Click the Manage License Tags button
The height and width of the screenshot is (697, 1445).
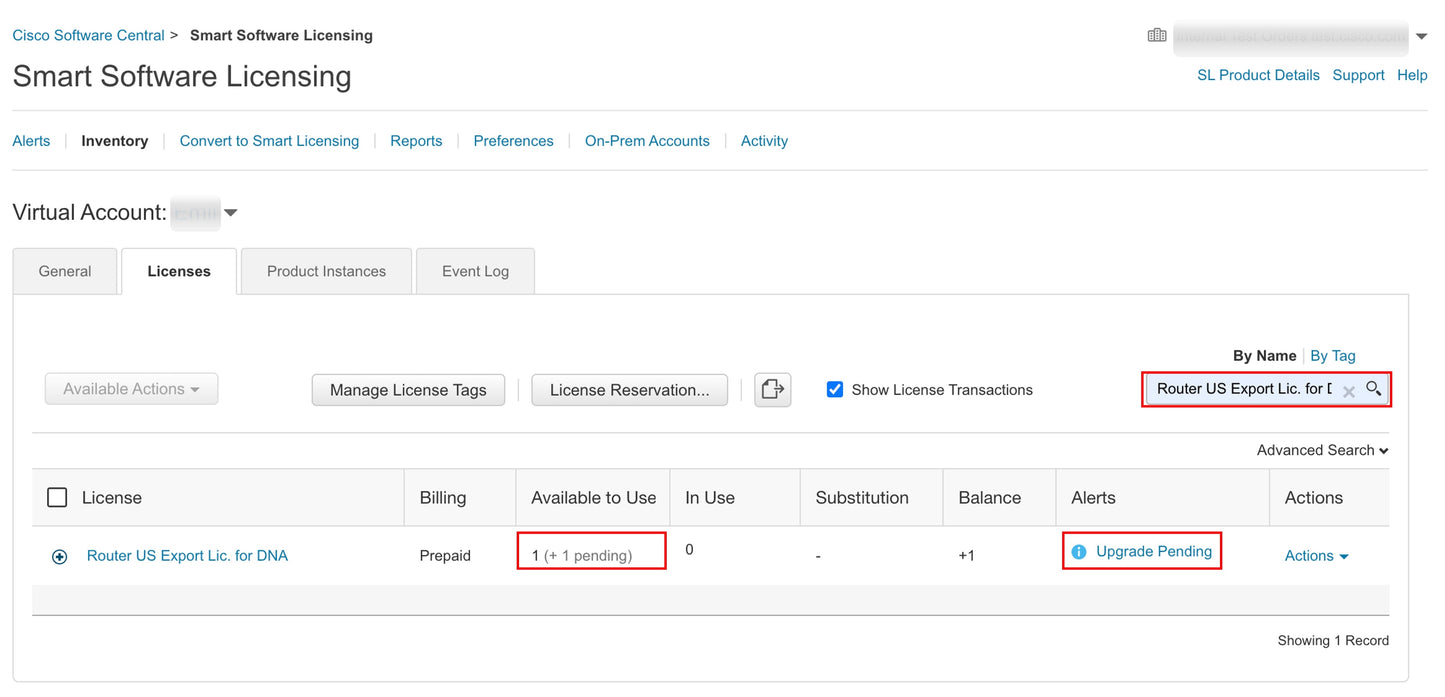click(408, 389)
